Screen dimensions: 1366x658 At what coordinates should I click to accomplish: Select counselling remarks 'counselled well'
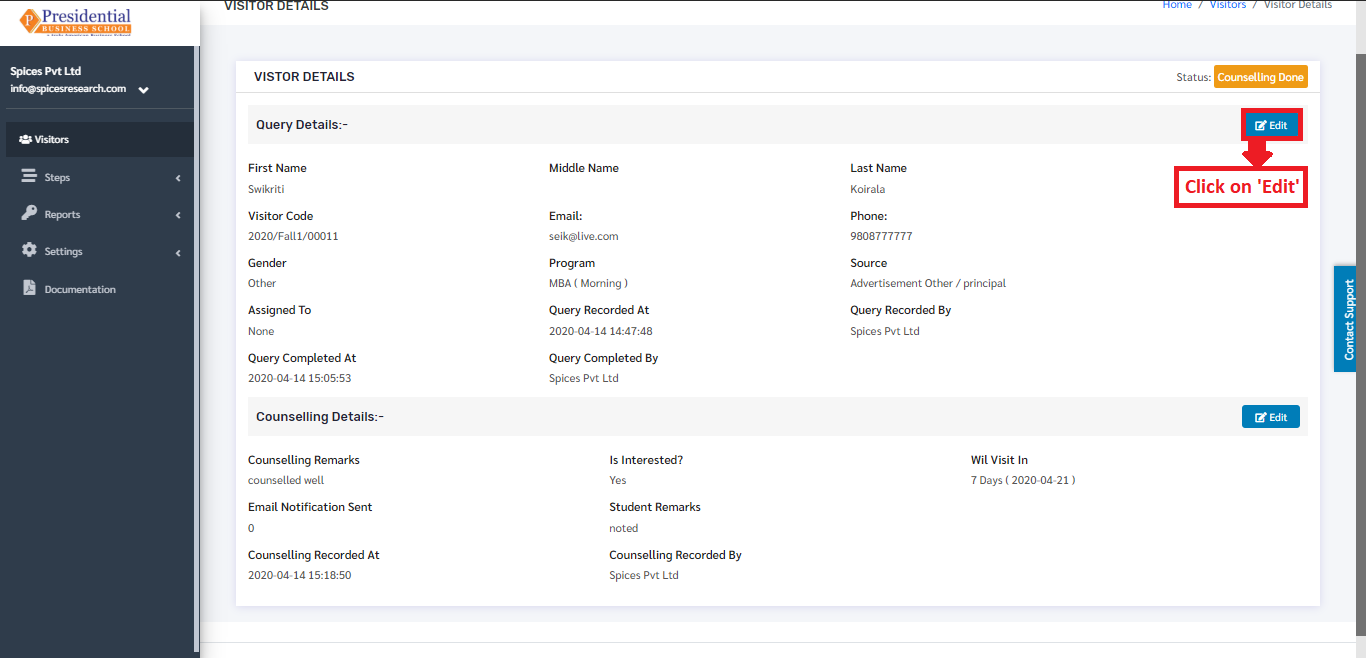286,480
